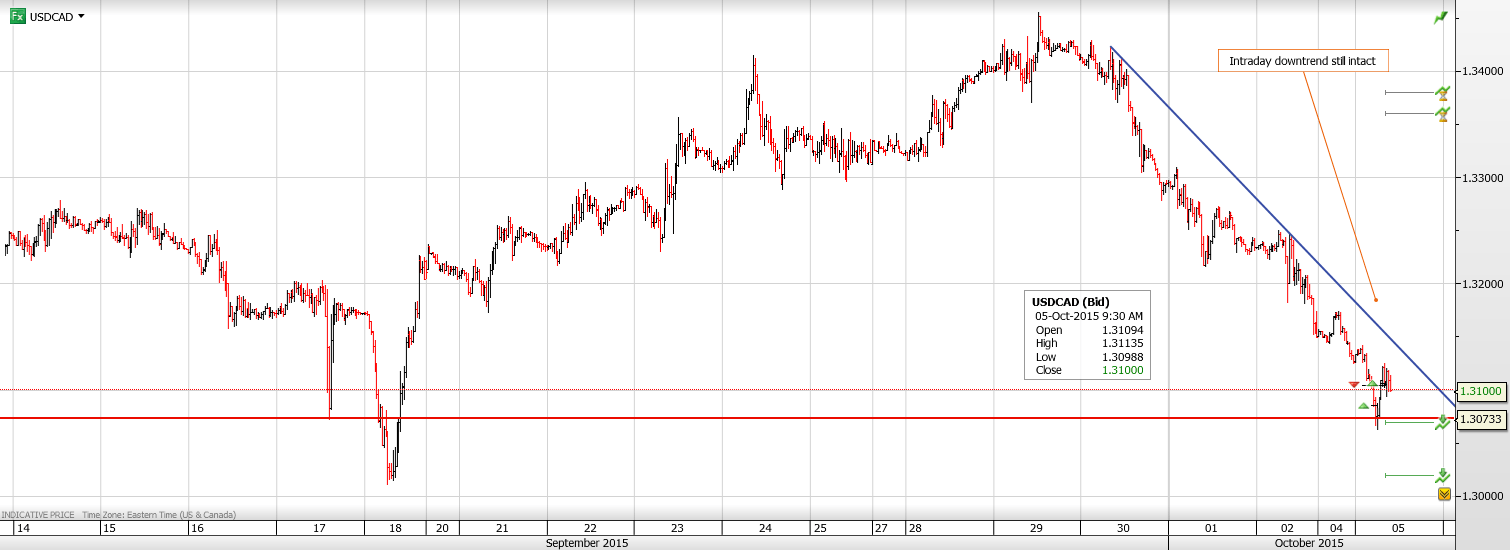1510x550 pixels.
Task: Click the red down-triangle trade marker
Action: [x=1354, y=385]
